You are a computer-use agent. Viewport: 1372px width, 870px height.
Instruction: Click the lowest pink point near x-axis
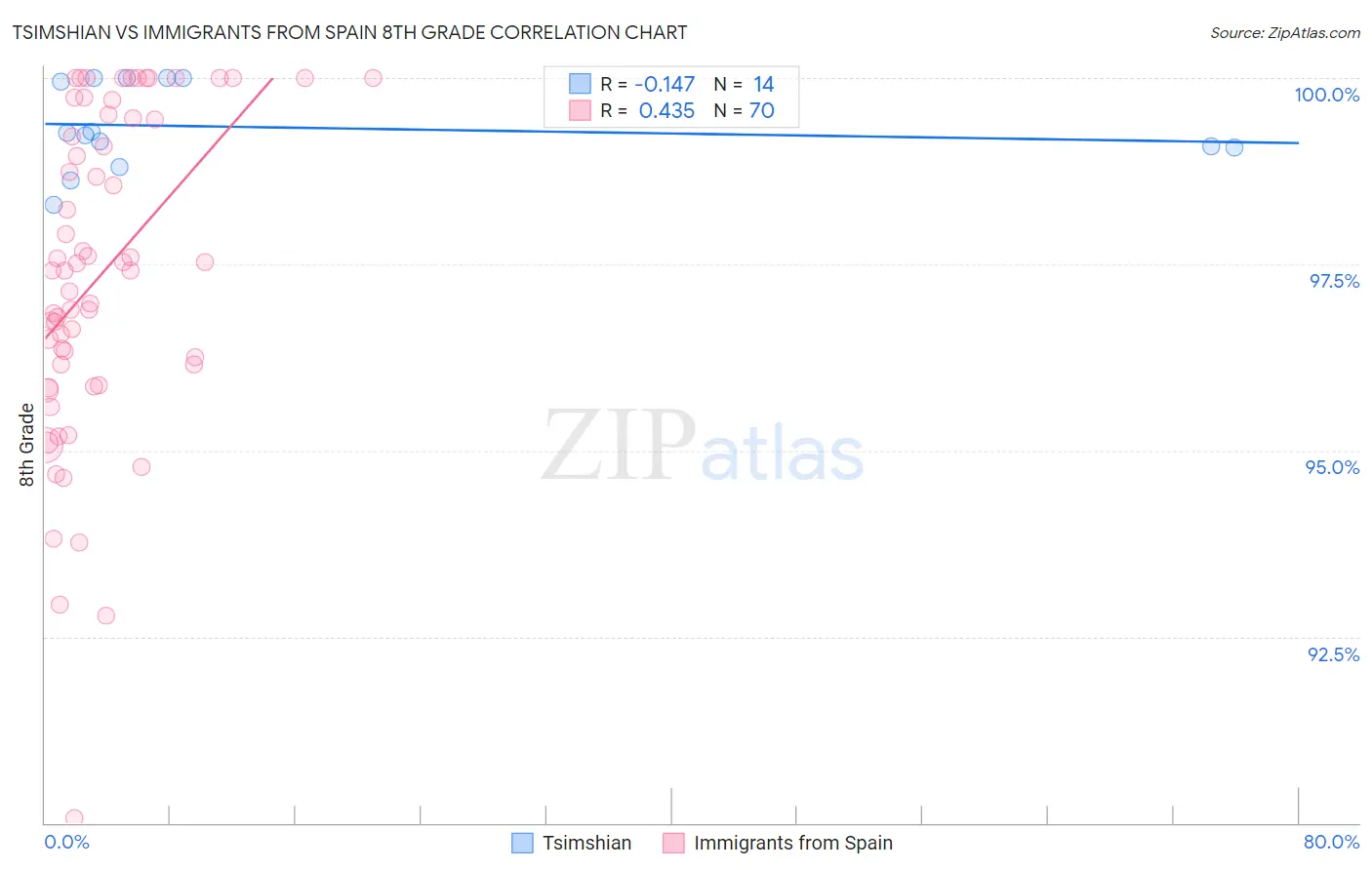coord(74,818)
